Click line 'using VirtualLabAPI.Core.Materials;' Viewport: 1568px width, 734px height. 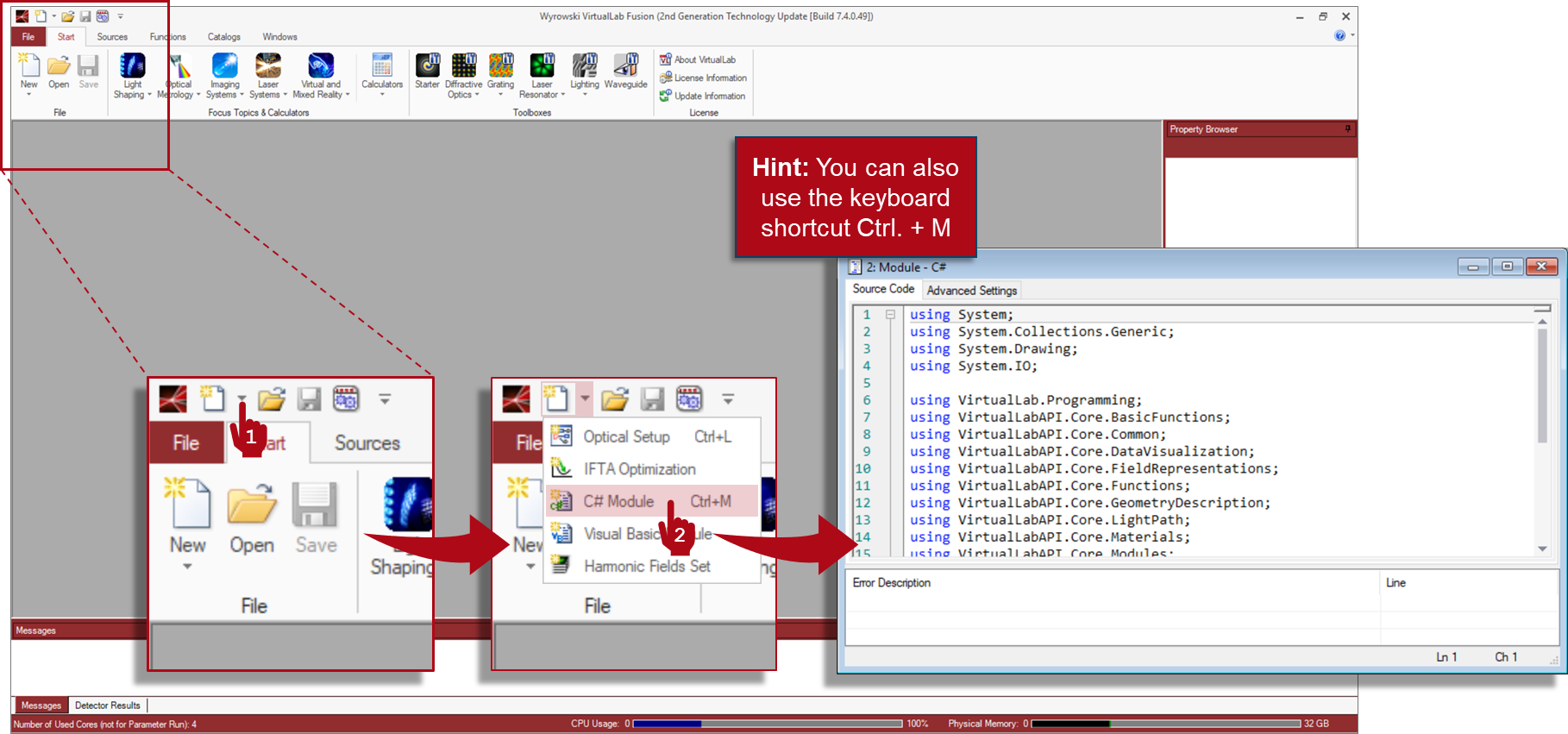[x=1050, y=537]
